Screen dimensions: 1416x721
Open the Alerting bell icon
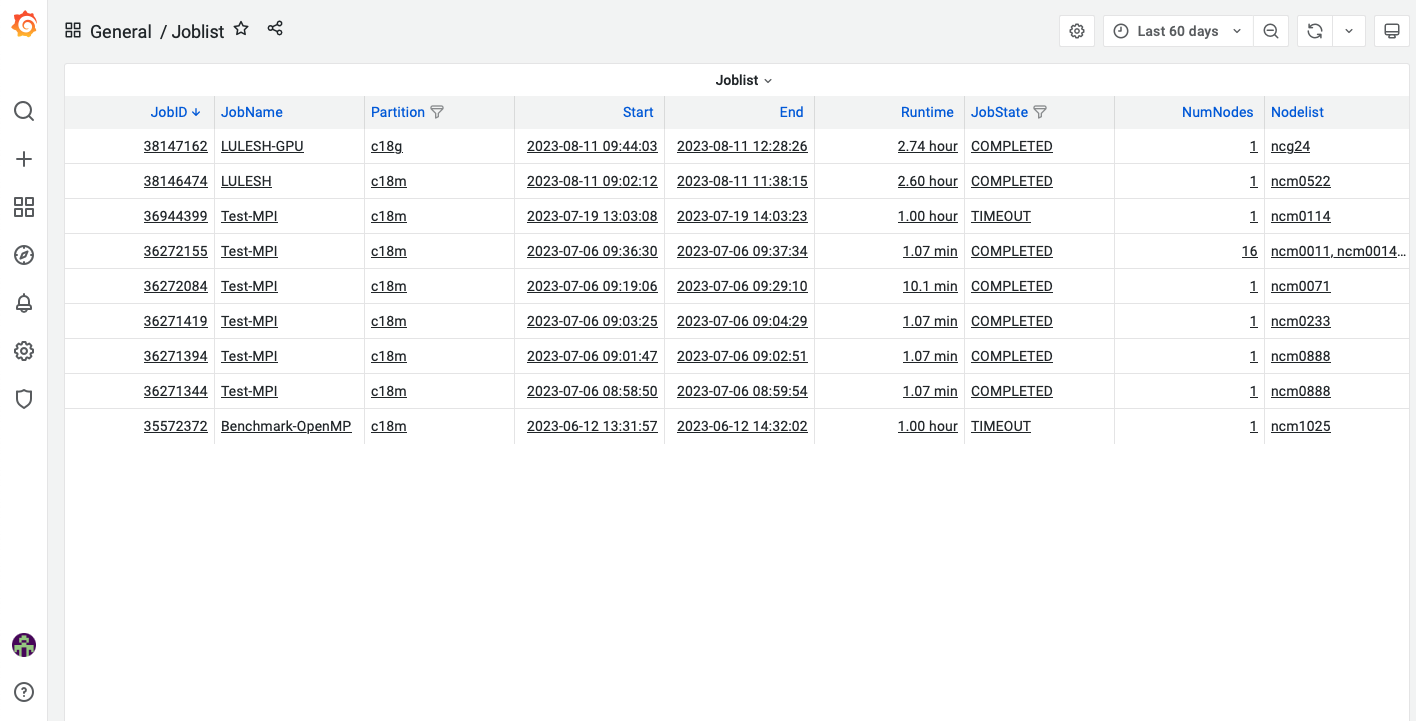coord(24,303)
